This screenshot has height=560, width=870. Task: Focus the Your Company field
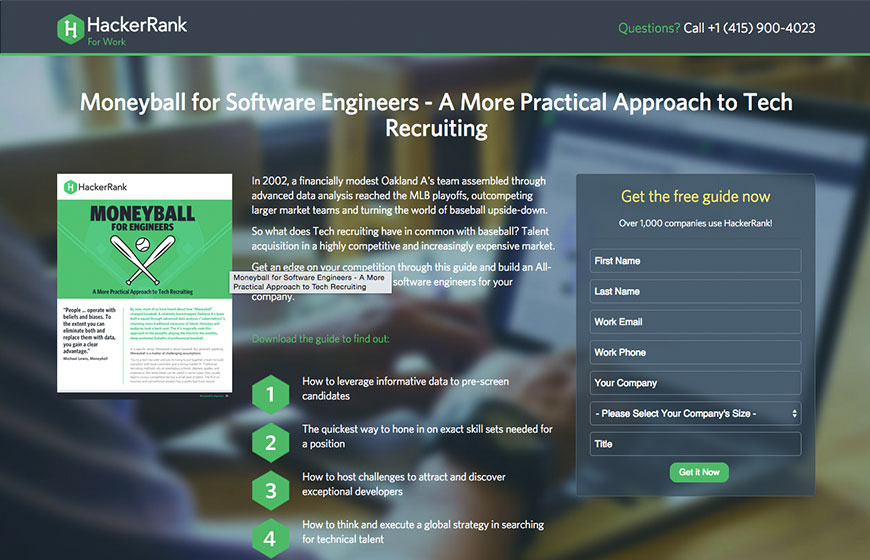coord(695,383)
